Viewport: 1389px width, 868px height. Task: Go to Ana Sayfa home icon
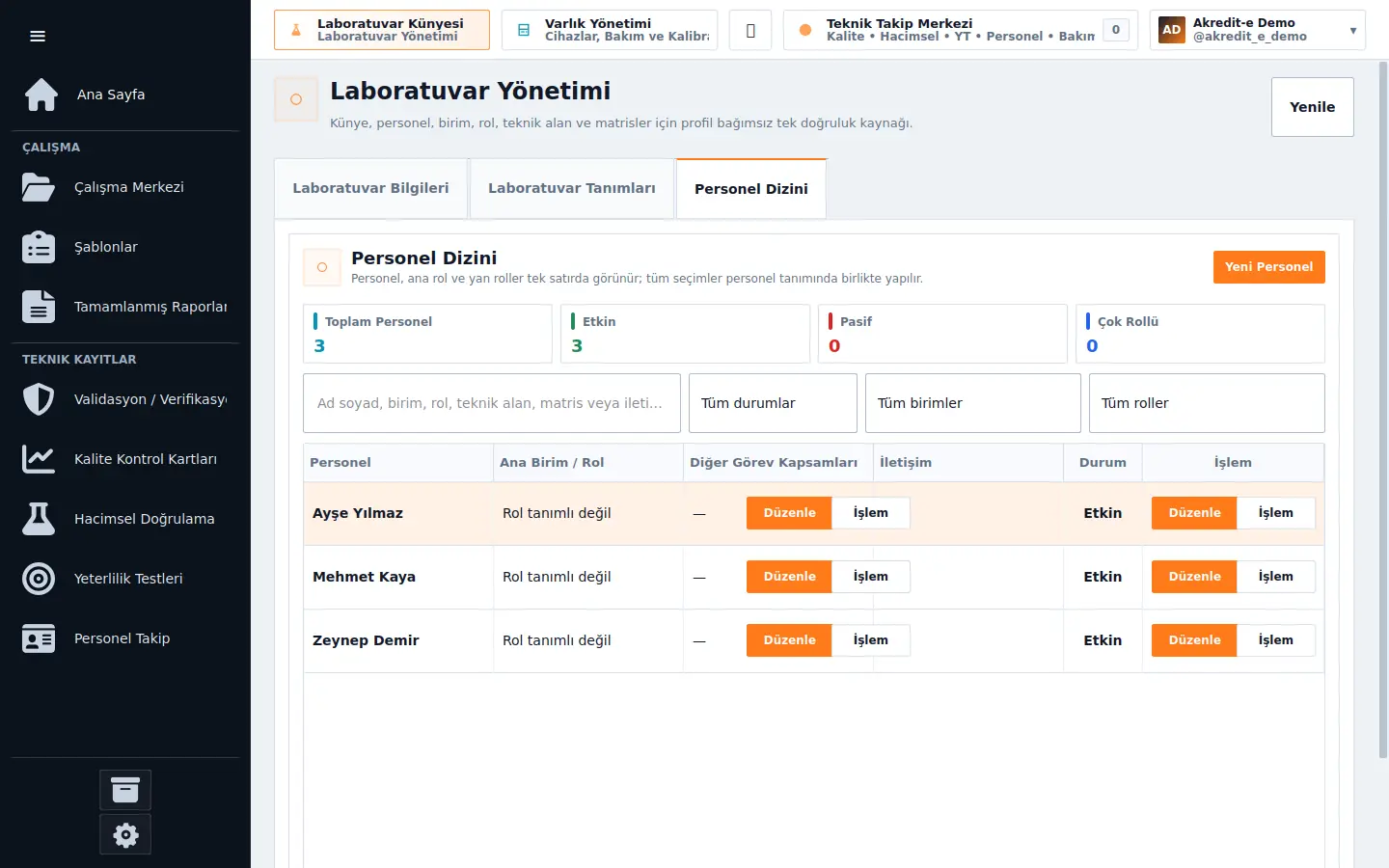click(x=41, y=95)
